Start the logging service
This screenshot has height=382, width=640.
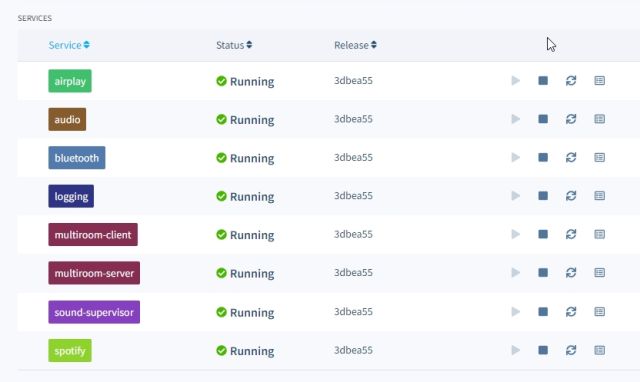pos(516,196)
